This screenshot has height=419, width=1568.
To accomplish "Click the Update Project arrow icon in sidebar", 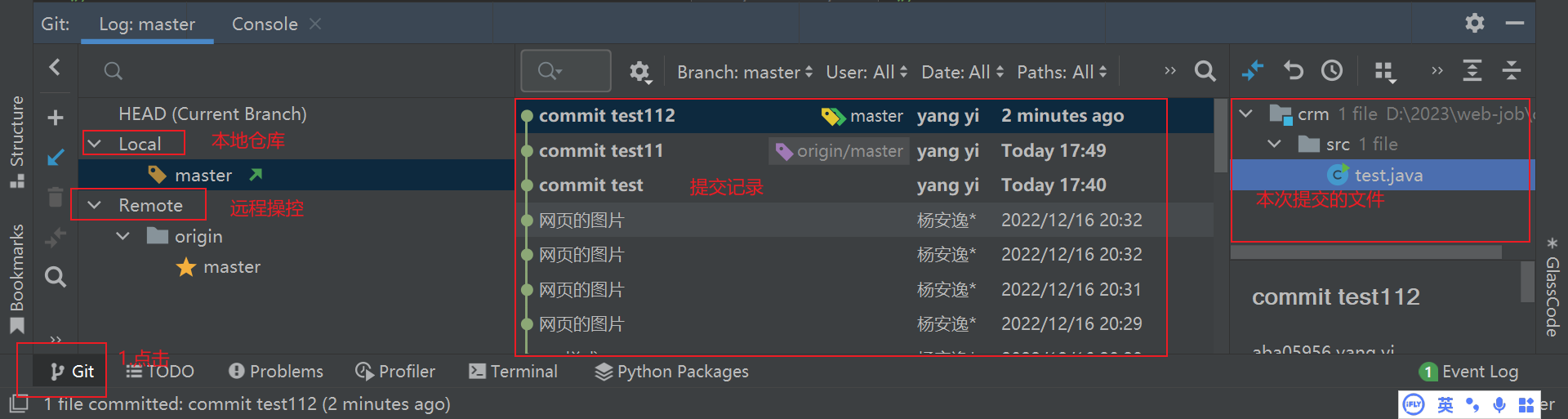I will 56,158.
